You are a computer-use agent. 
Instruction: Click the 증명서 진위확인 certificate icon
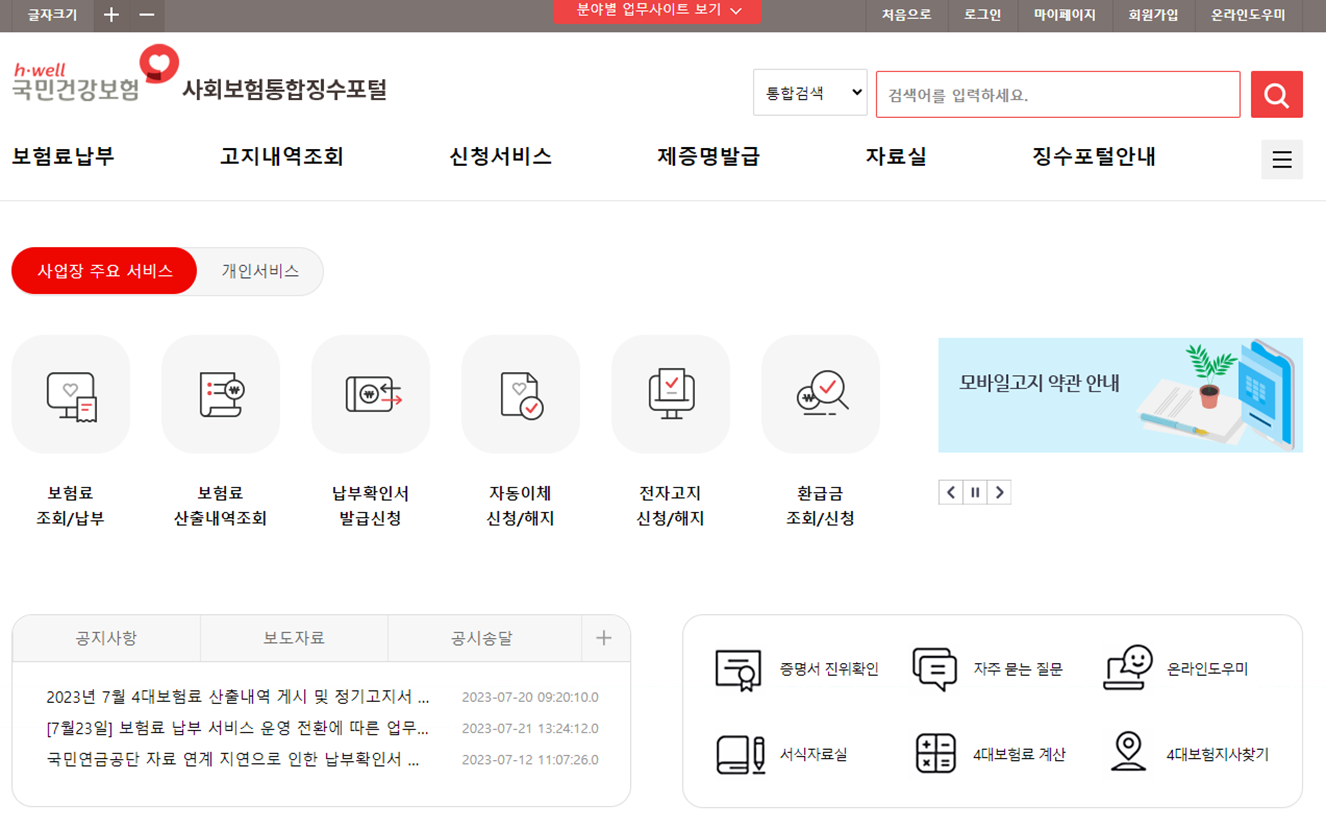[739, 670]
